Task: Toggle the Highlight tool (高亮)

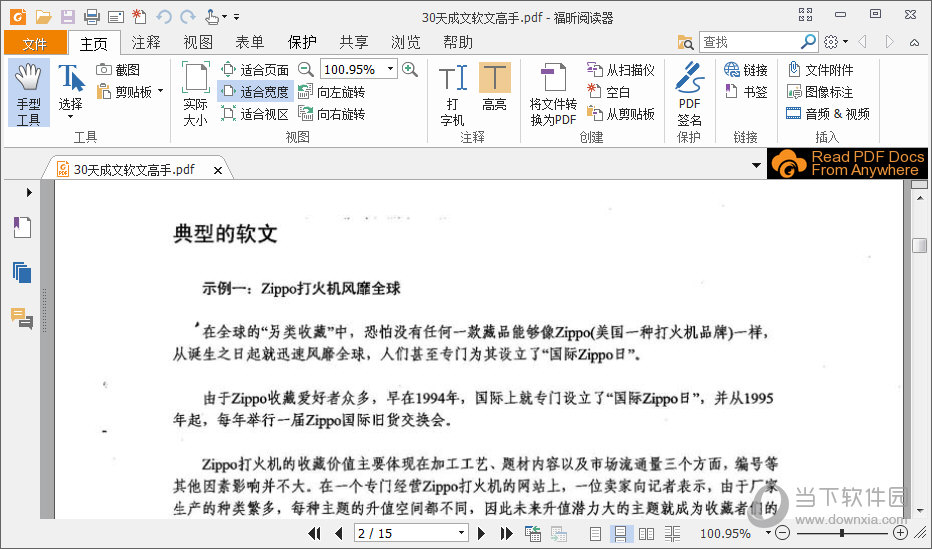Action: click(x=494, y=87)
